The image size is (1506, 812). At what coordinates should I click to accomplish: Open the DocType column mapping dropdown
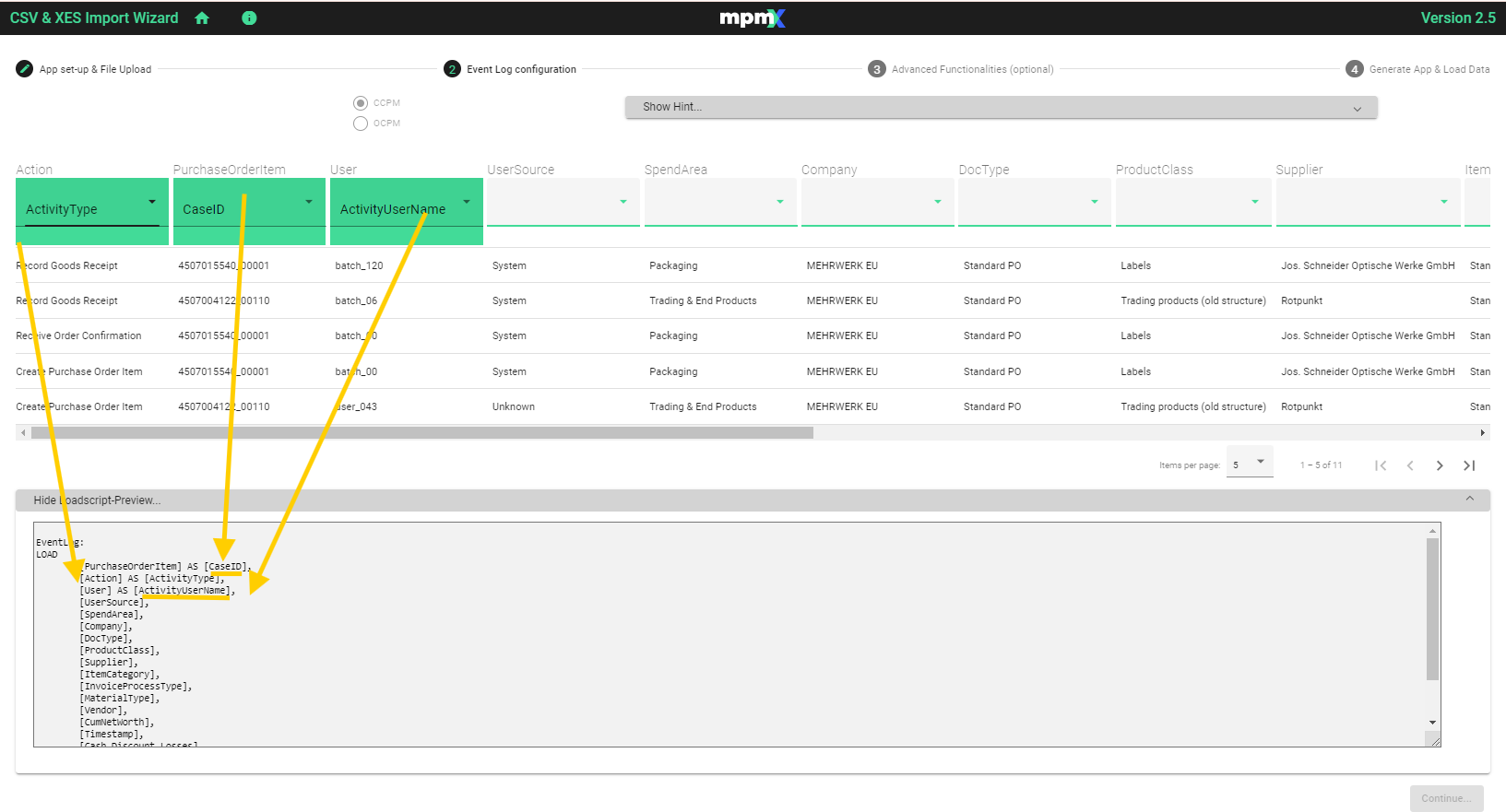(x=1034, y=203)
